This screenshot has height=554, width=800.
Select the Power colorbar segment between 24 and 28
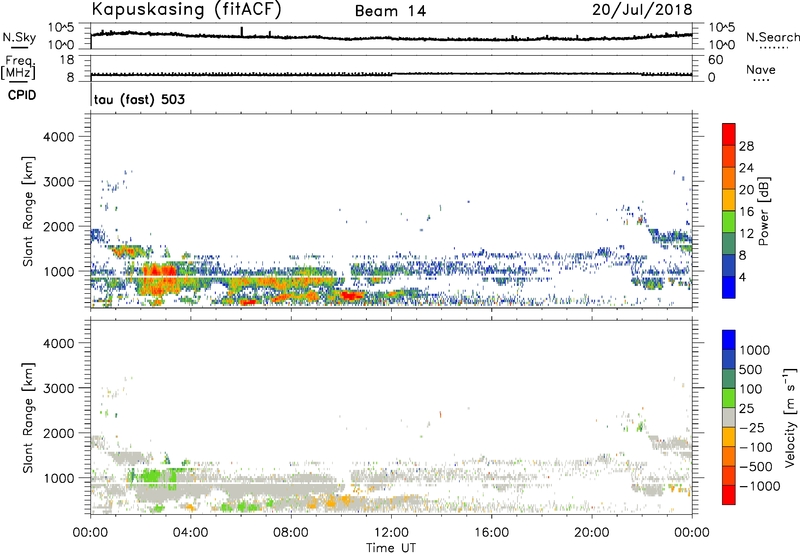coord(729,156)
